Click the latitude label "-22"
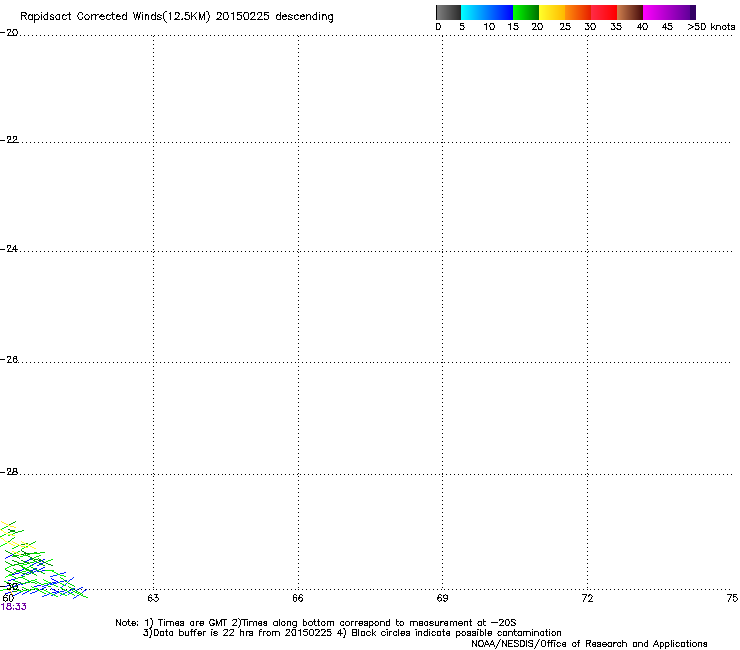Viewport: 740px width, 650px height. [x=9, y=140]
